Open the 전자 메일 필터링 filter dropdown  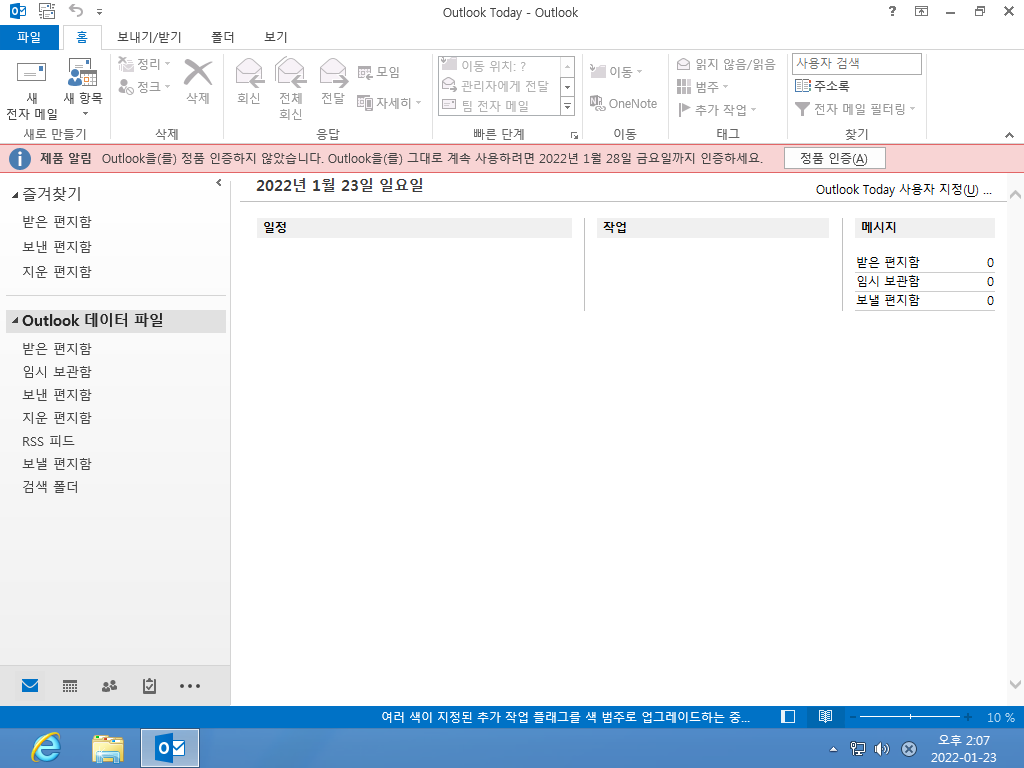click(856, 109)
